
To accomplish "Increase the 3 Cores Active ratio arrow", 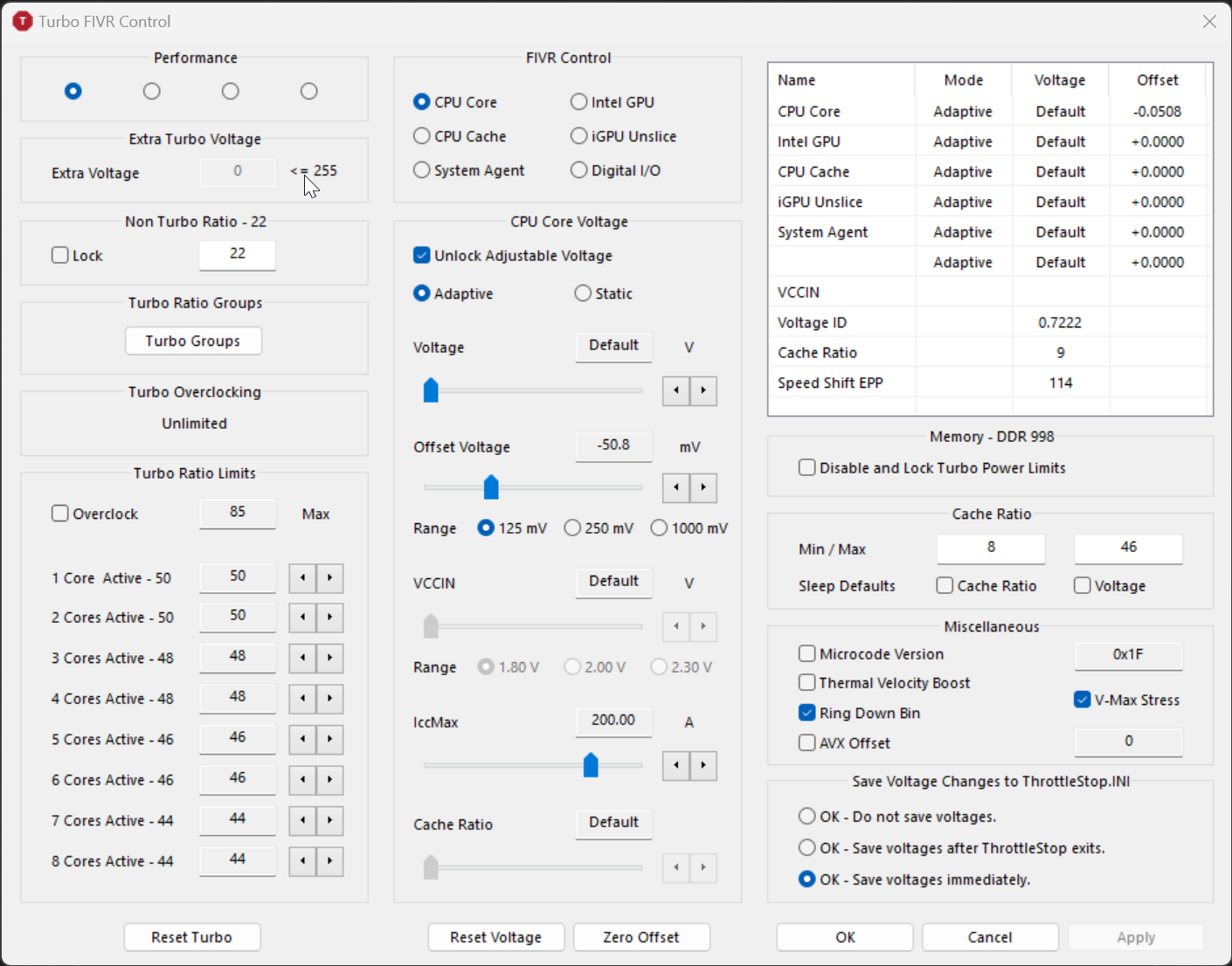I will pos(329,658).
